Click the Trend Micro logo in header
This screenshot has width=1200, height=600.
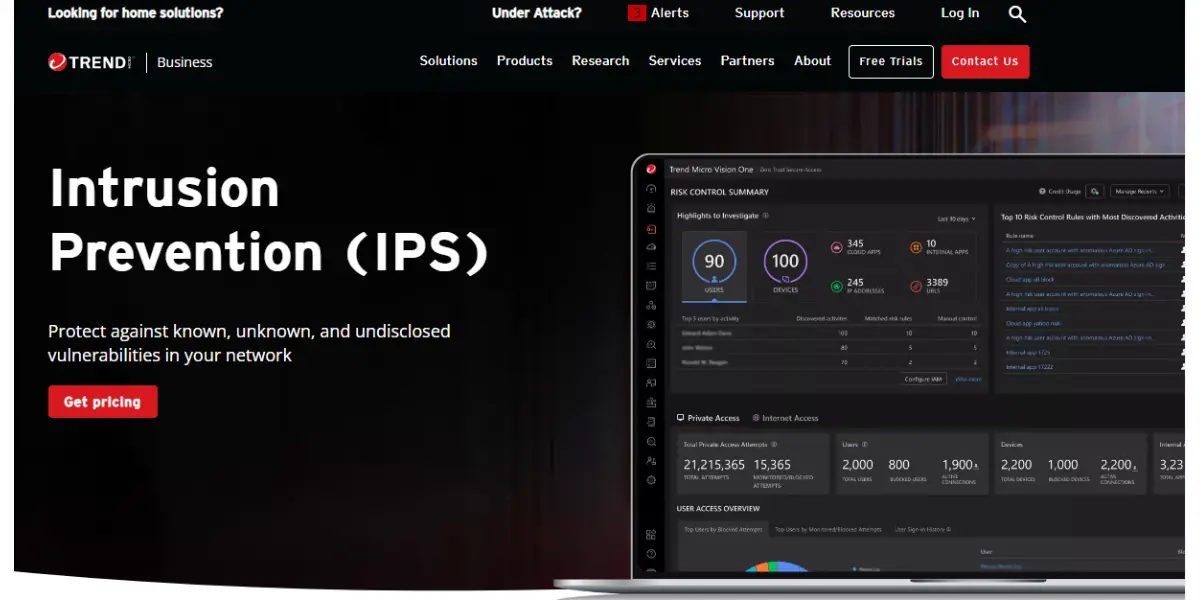point(90,62)
